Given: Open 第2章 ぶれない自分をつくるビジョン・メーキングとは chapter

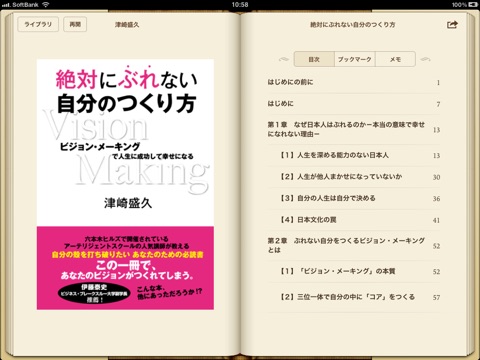Looking at the screenshot, I should pyautogui.click(x=354, y=246).
